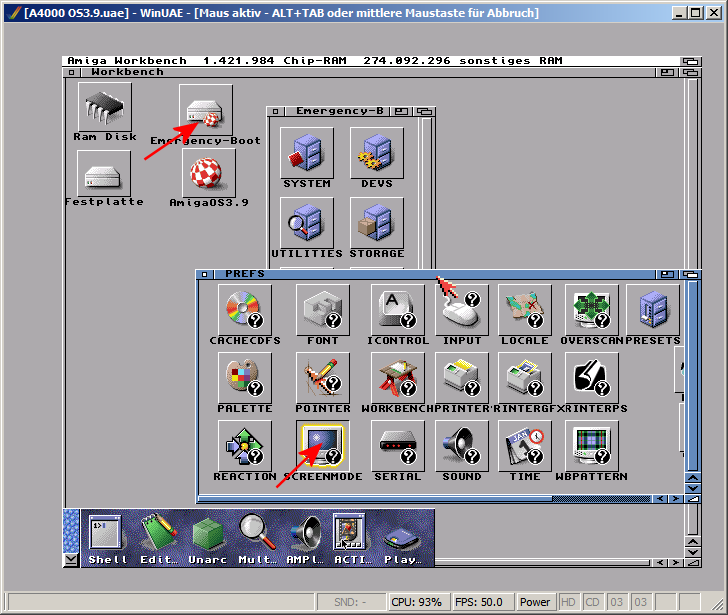Select the ICONTROL prefs icon
Viewport: 728px width, 615px height.
pyautogui.click(x=397, y=310)
